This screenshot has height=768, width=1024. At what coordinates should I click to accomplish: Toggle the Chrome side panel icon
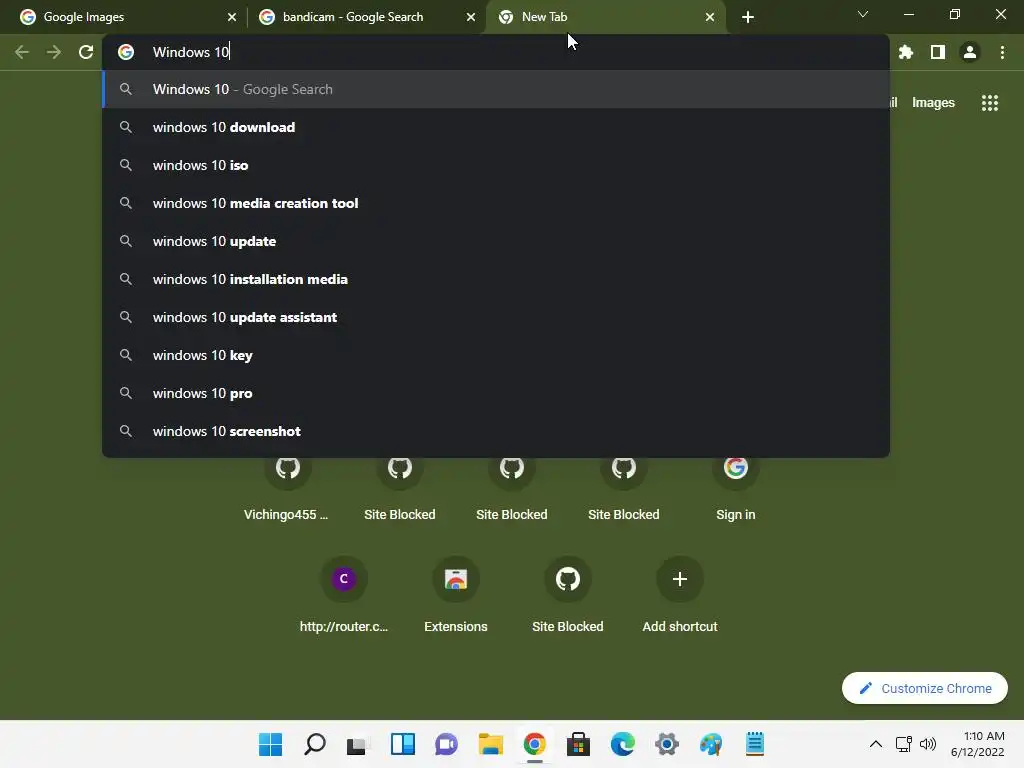tap(938, 52)
